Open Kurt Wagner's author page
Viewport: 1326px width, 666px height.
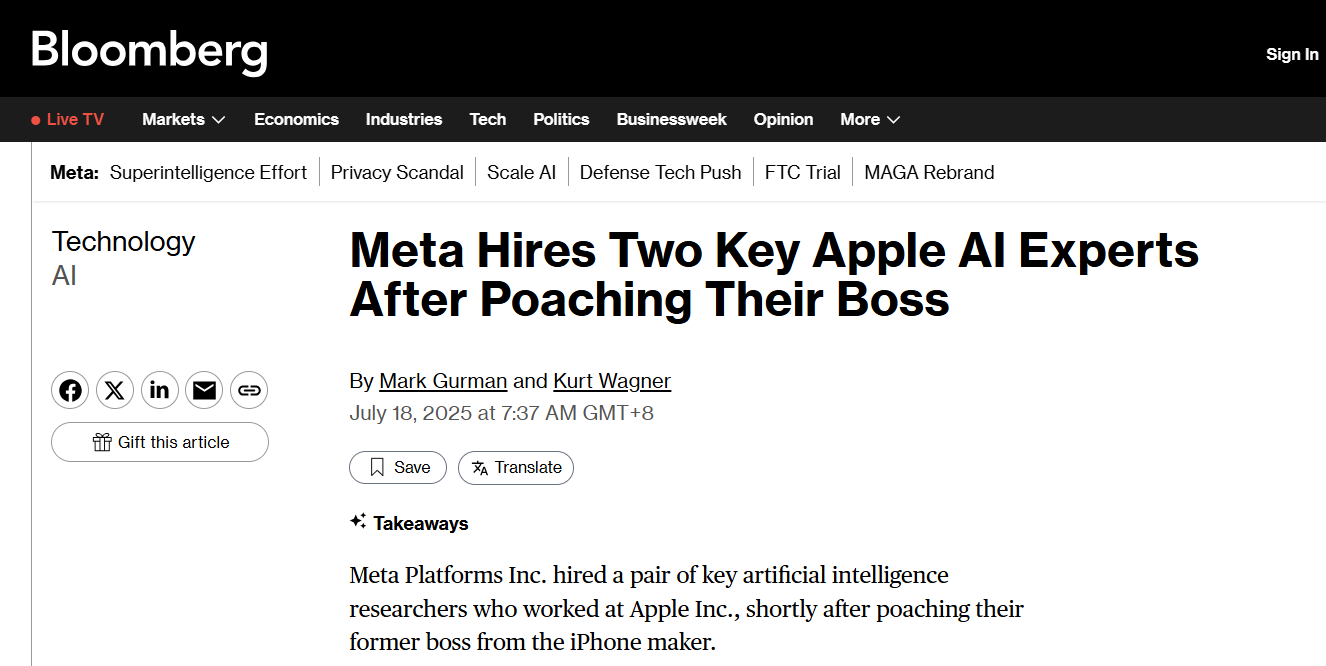point(612,381)
